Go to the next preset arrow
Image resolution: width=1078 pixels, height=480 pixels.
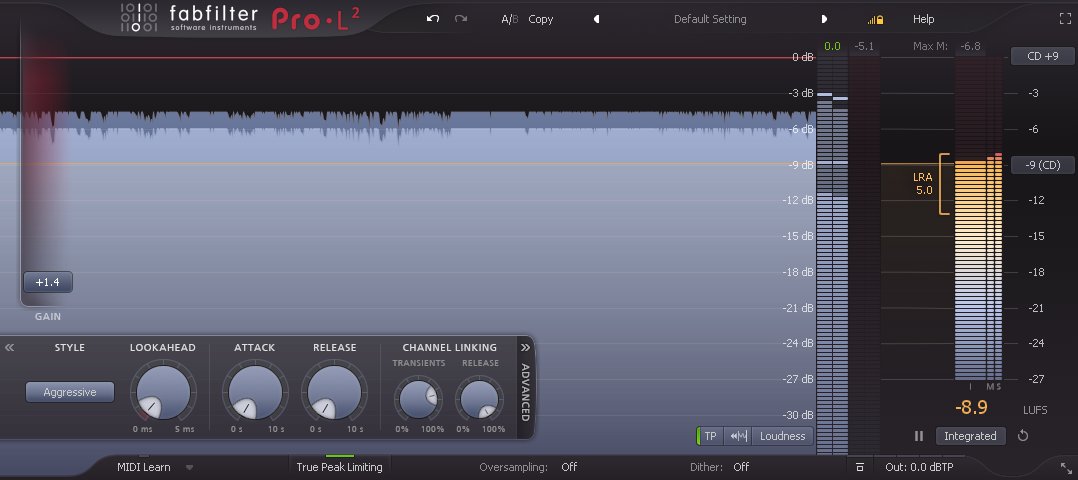pos(824,19)
